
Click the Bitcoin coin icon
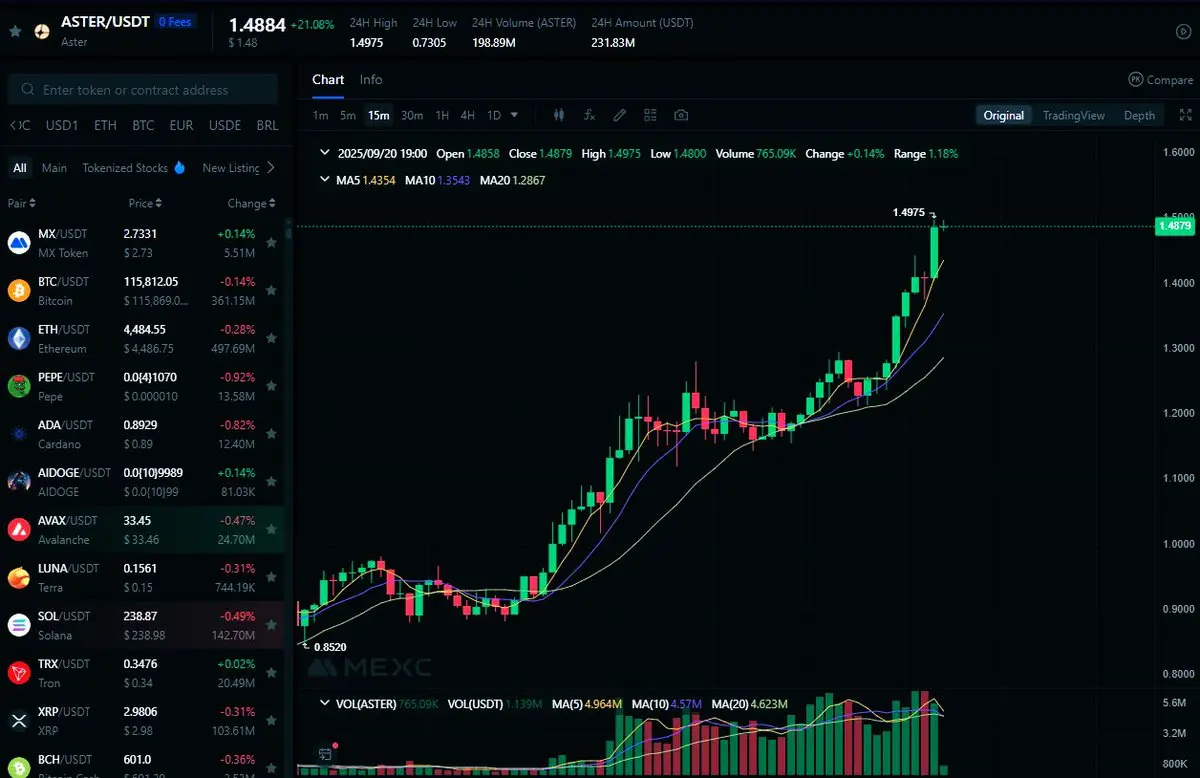coord(19,290)
